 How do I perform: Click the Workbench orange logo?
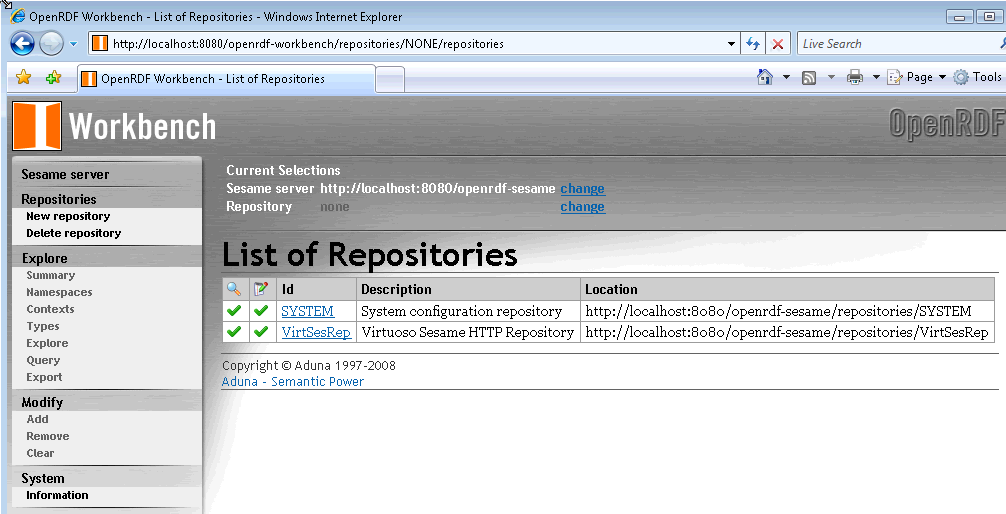(x=37, y=126)
